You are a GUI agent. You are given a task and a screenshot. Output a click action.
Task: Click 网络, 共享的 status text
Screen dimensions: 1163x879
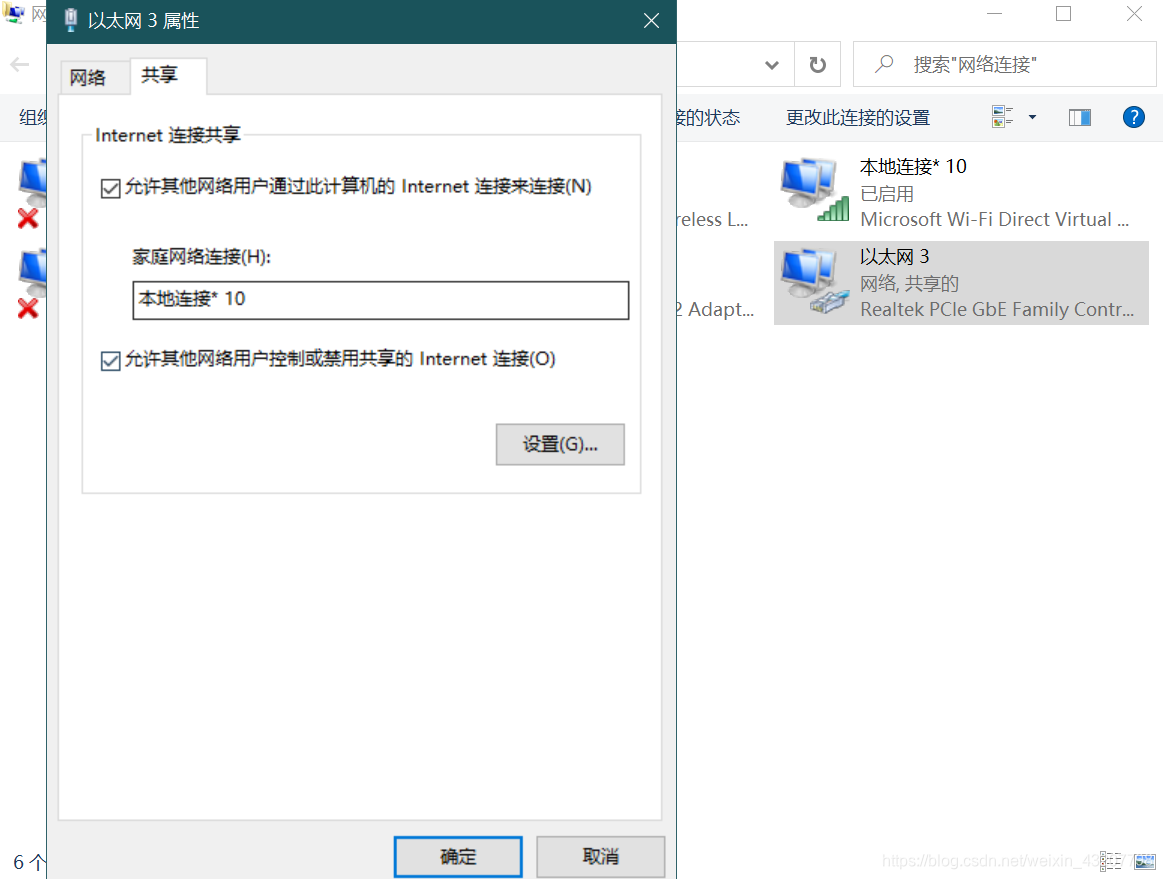(909, 283)
